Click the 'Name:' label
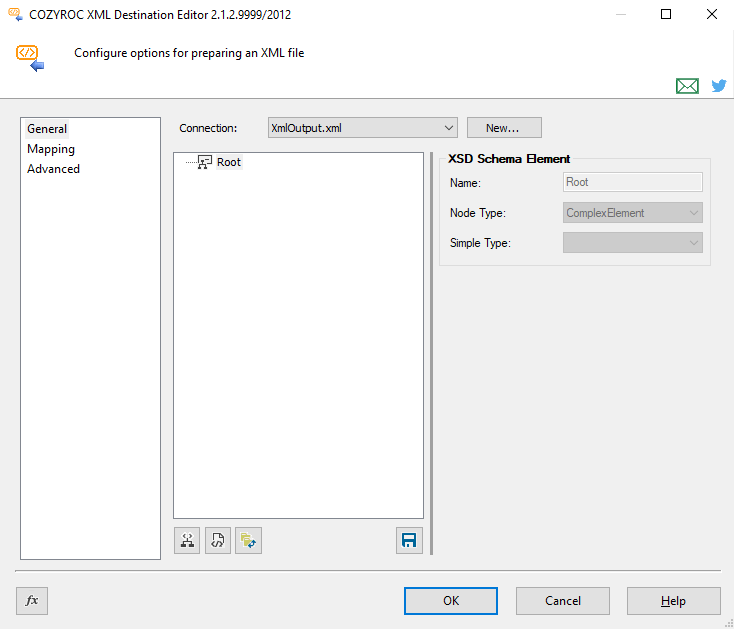Screen dimensions: 734x629 click(465, 183)
